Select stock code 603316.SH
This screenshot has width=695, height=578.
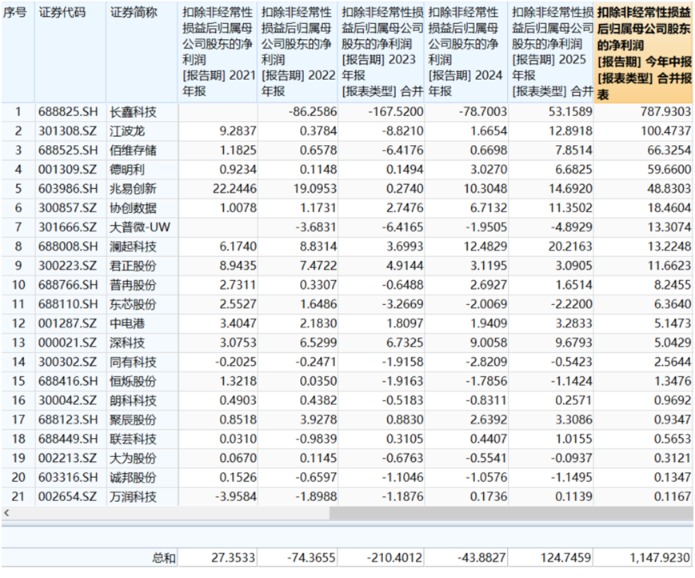pos(68,478)
